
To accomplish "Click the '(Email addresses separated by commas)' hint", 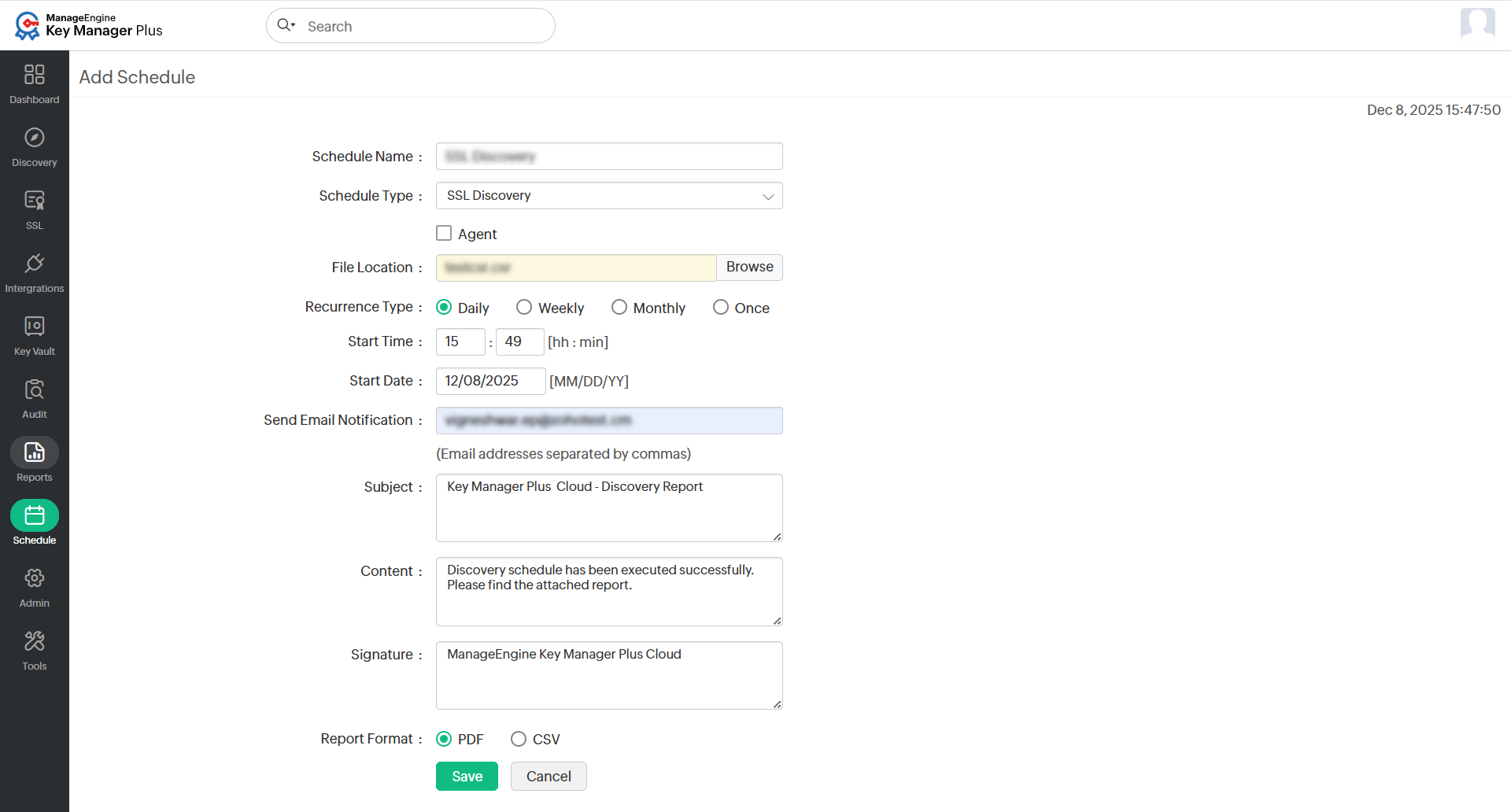I will pos(563,454).
